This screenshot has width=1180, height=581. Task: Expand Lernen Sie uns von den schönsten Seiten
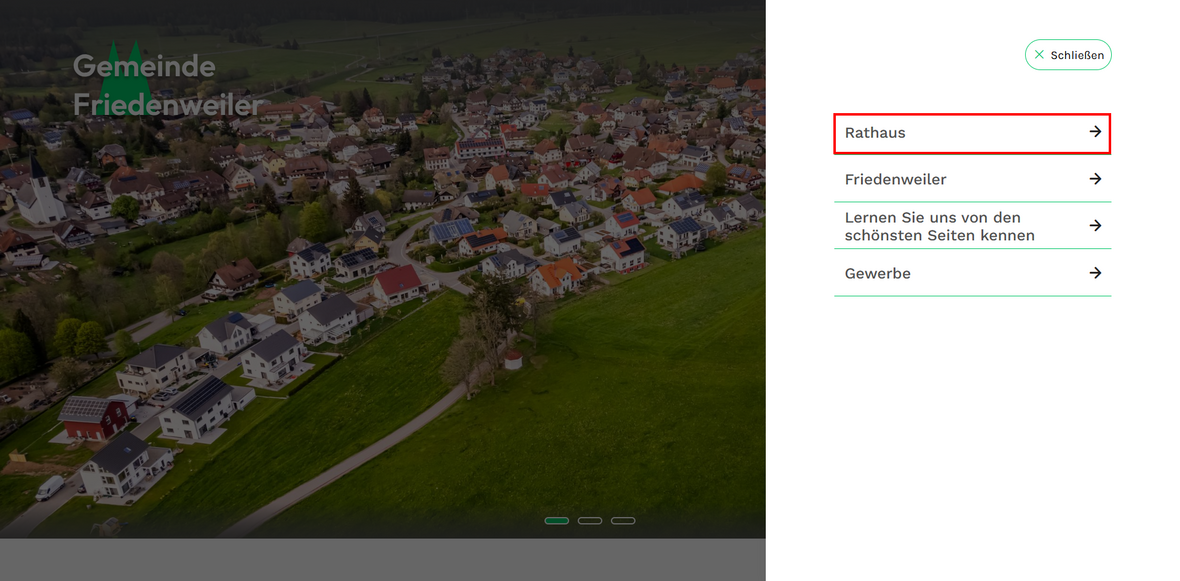(972, 226)
